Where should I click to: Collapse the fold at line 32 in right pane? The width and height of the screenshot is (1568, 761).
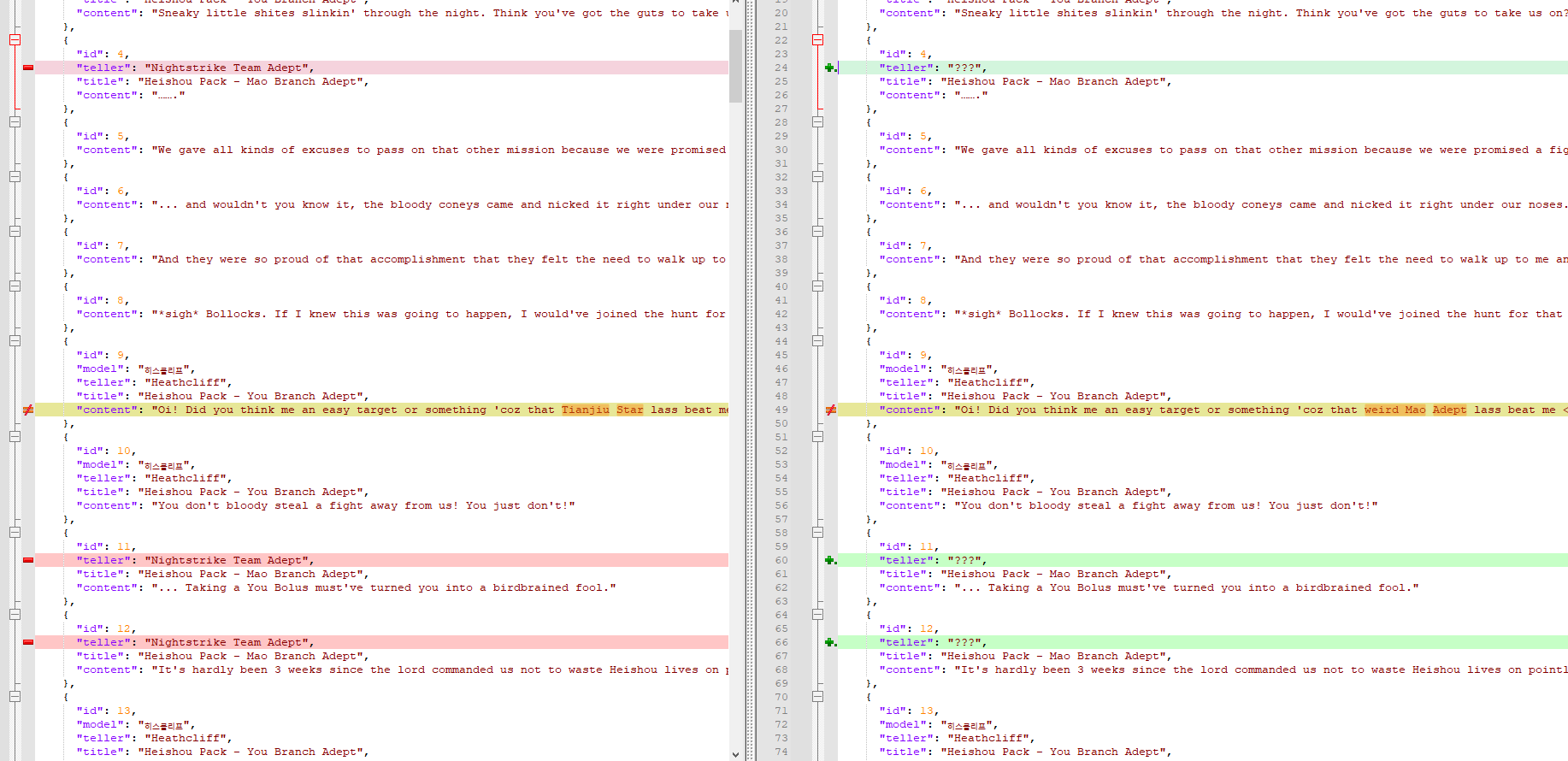pyautogui.click(x=817, y=177)
